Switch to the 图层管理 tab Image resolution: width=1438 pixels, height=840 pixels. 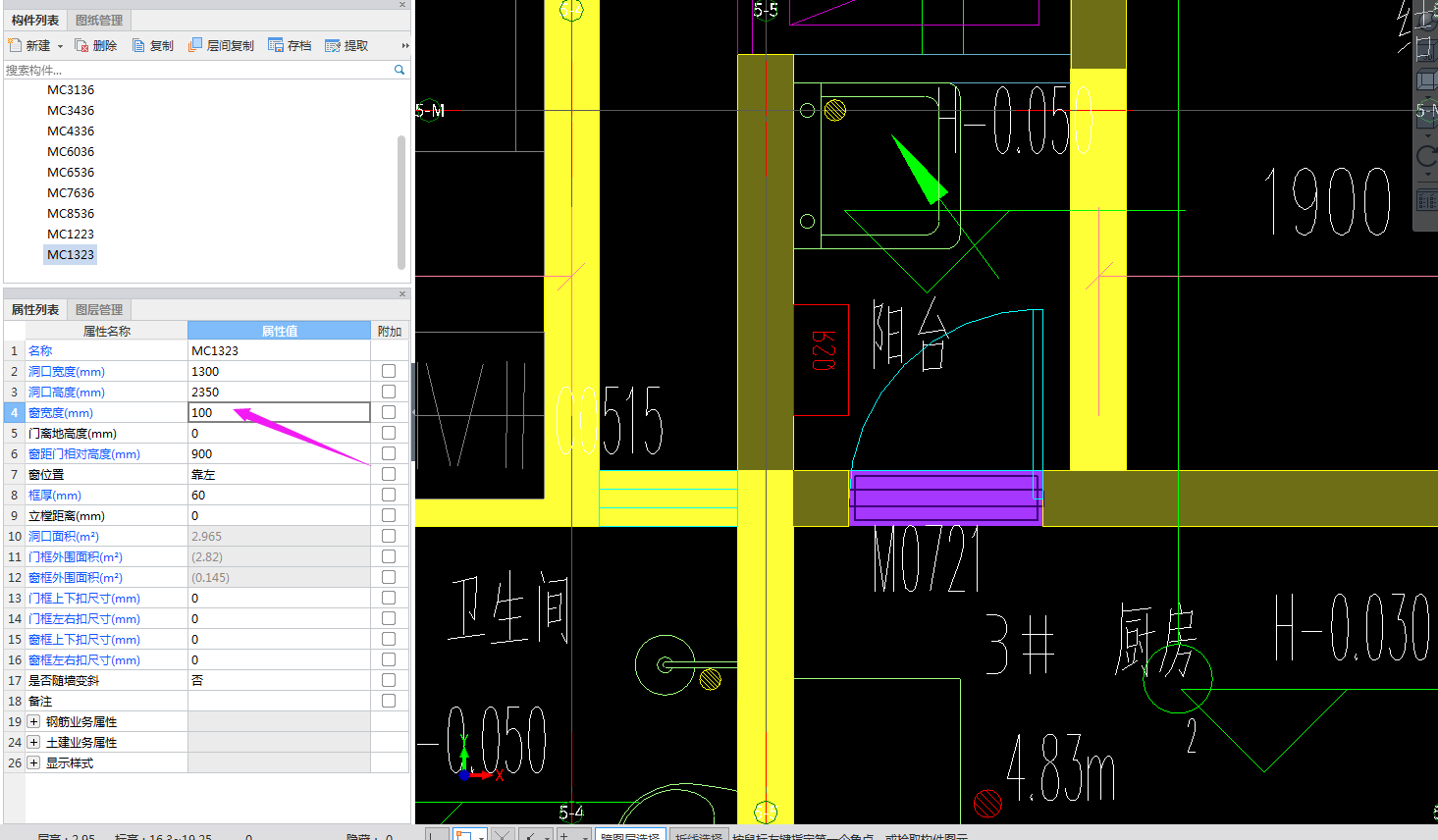tap(99, 309)
